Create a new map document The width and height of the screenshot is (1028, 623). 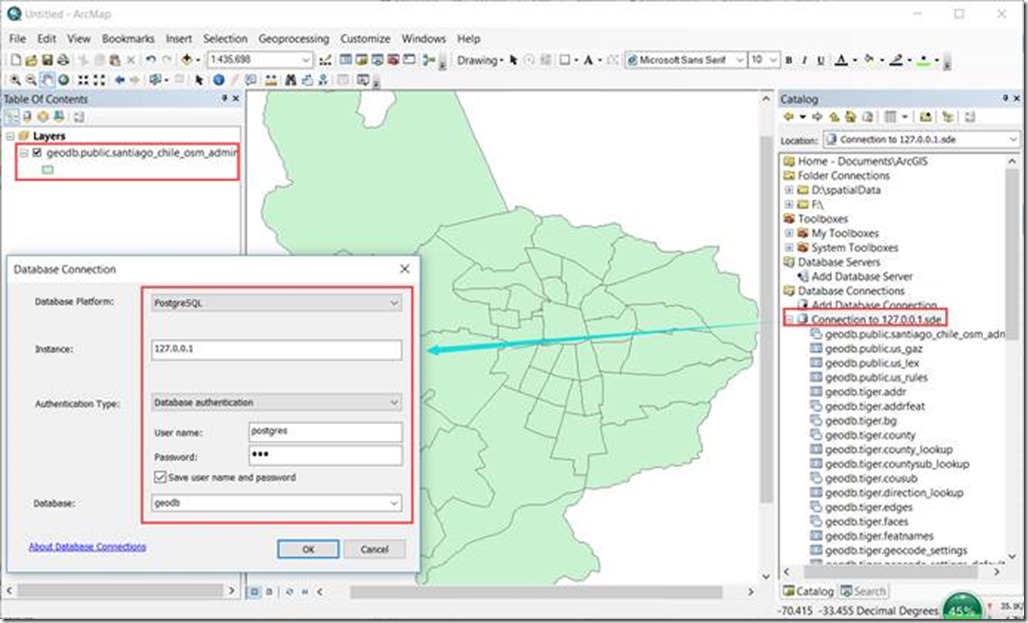point(16,60)
